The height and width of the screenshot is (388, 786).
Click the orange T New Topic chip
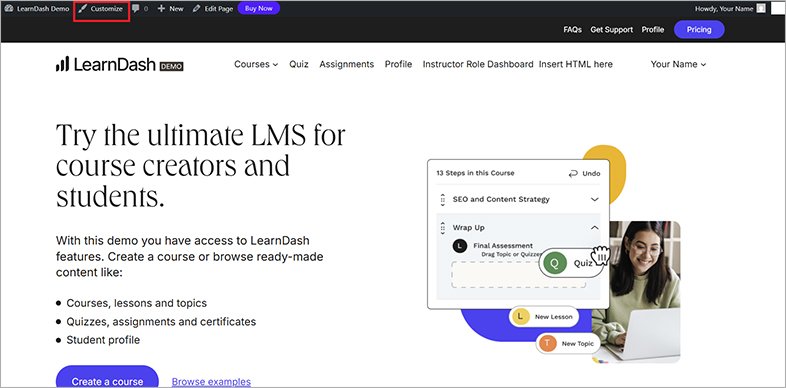(x=568, y=343)
